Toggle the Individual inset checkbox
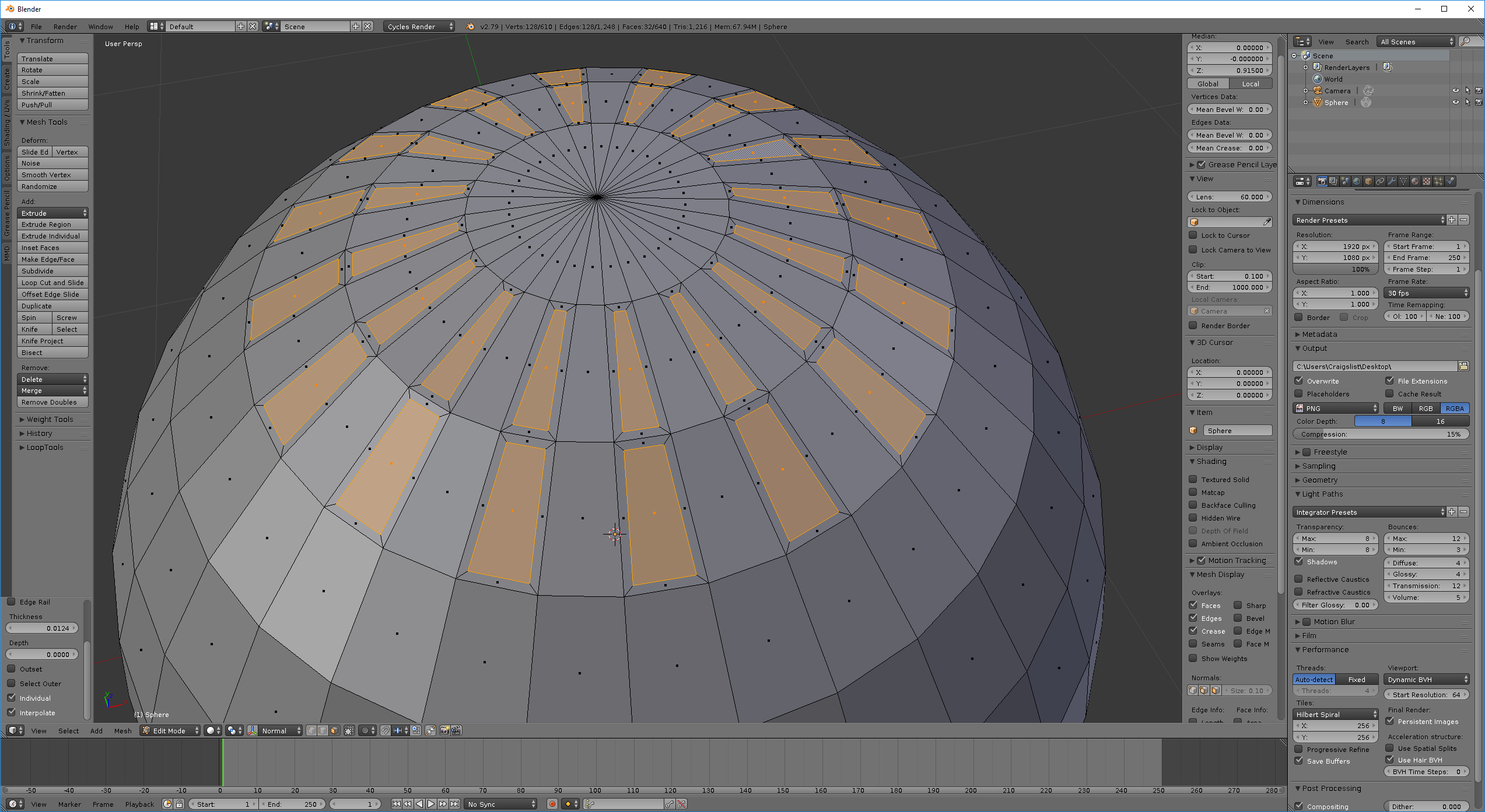Screen dimensions: 1485x812 [x=12, y=698]
